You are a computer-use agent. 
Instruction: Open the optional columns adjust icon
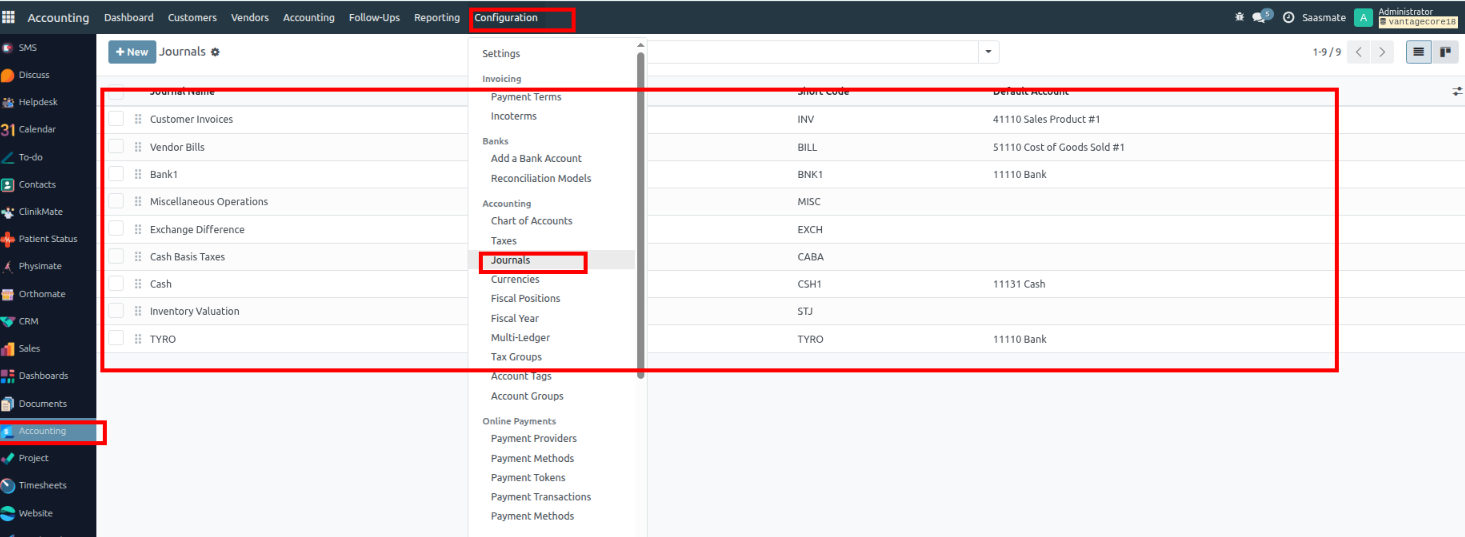[x=1457, y=91]
